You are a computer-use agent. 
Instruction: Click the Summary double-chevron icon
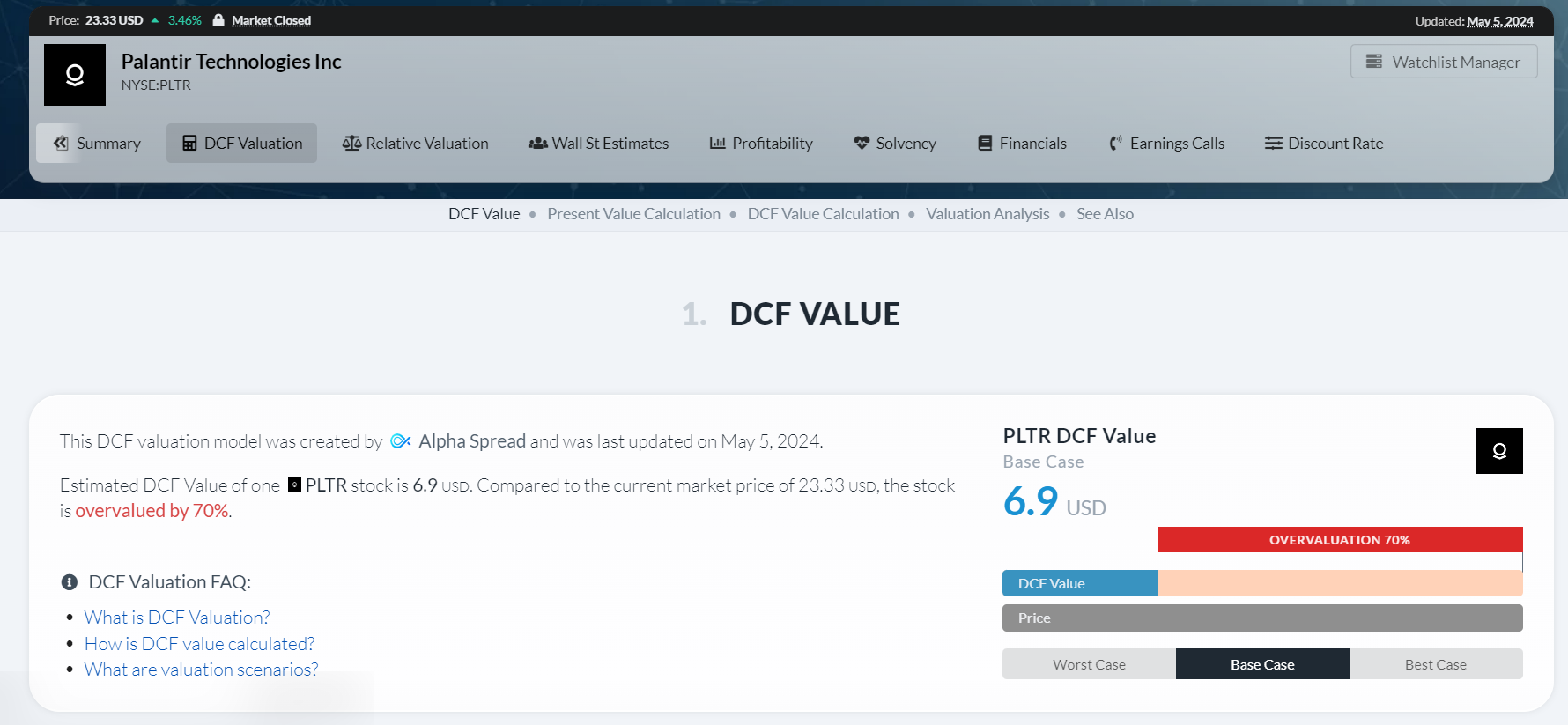[61, 144]
